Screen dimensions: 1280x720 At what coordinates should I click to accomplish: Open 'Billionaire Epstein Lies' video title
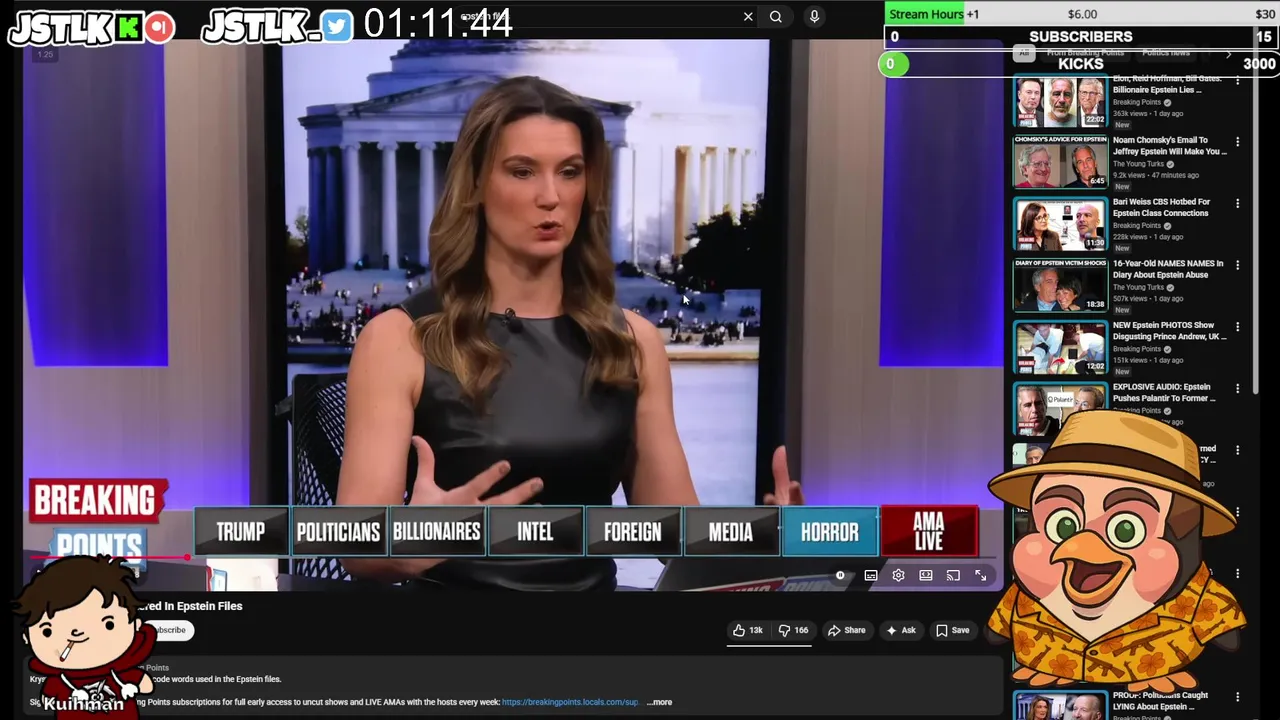(1167, 84)
